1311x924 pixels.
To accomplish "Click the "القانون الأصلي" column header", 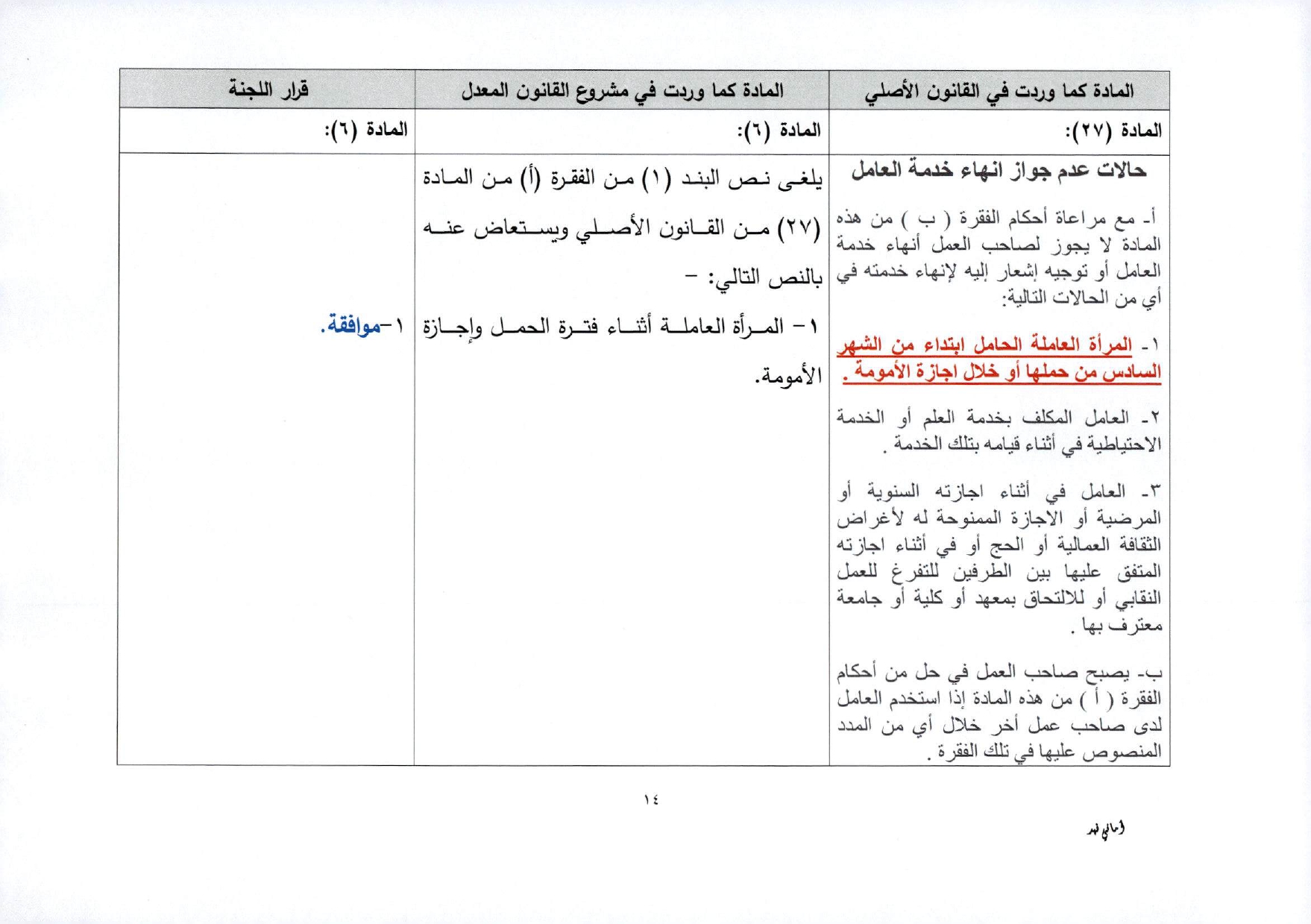I will click(999, 91).
